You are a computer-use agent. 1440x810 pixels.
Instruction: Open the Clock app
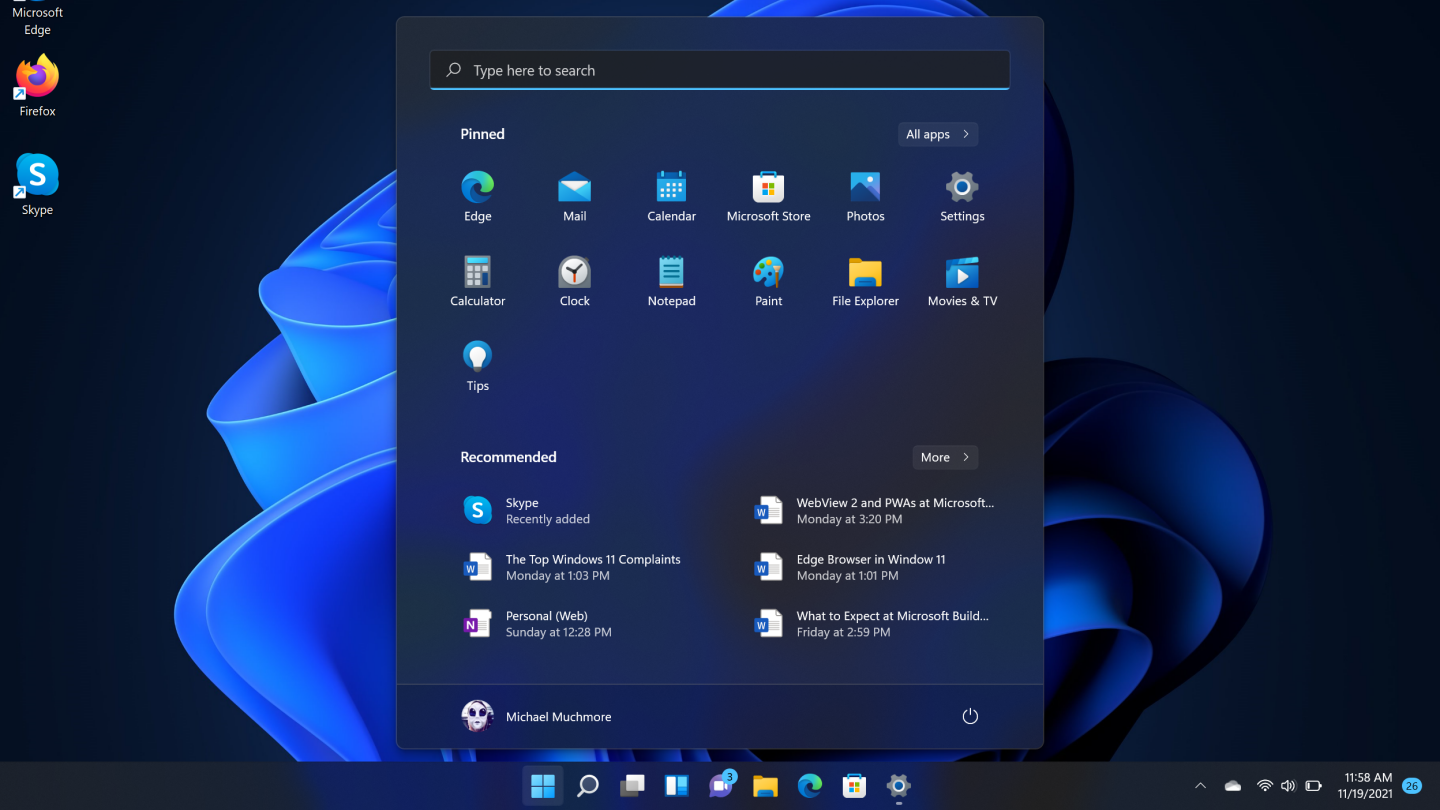574,280
